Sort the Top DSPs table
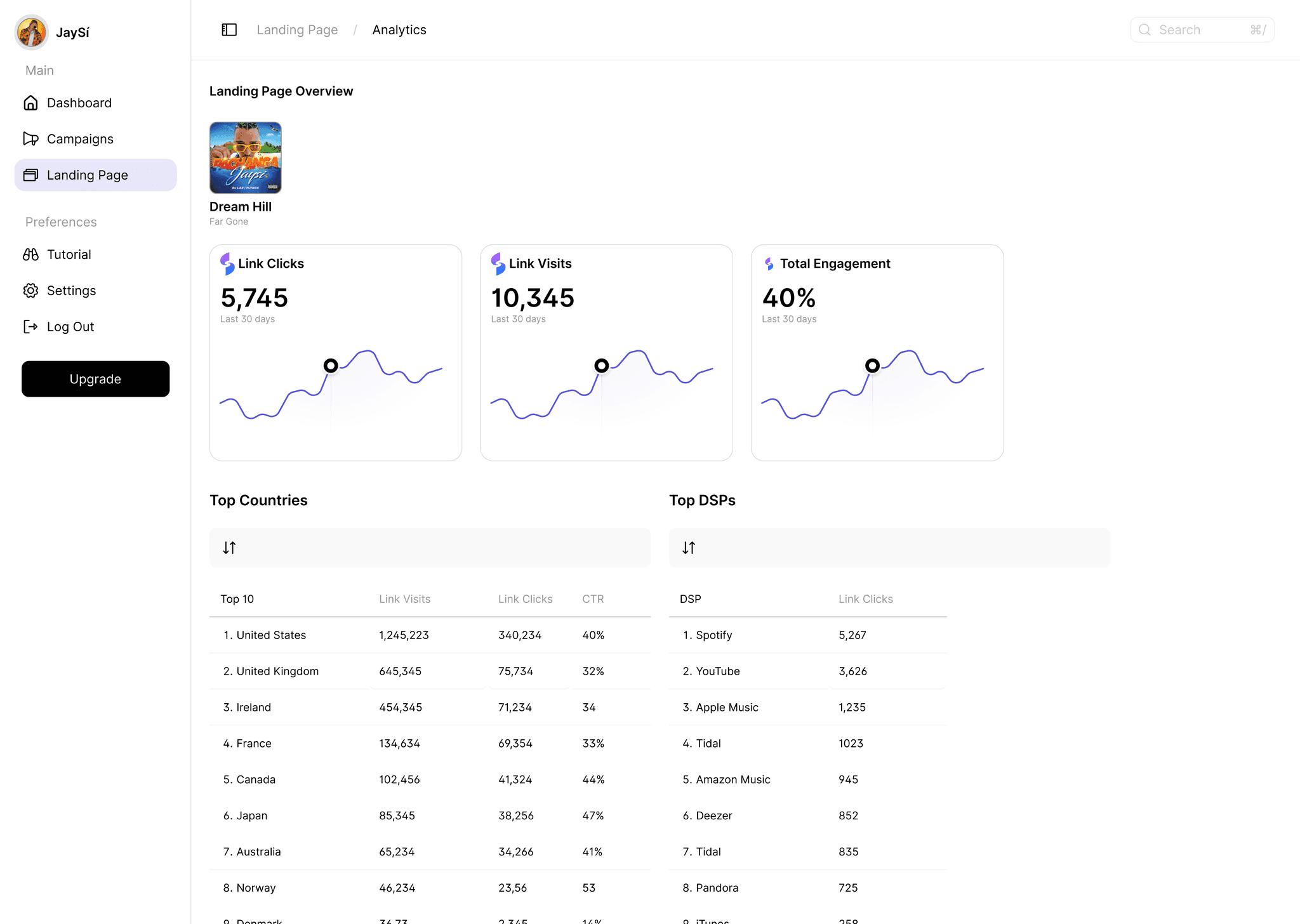This screenshot has height=924, width=1300. point(689,548)
